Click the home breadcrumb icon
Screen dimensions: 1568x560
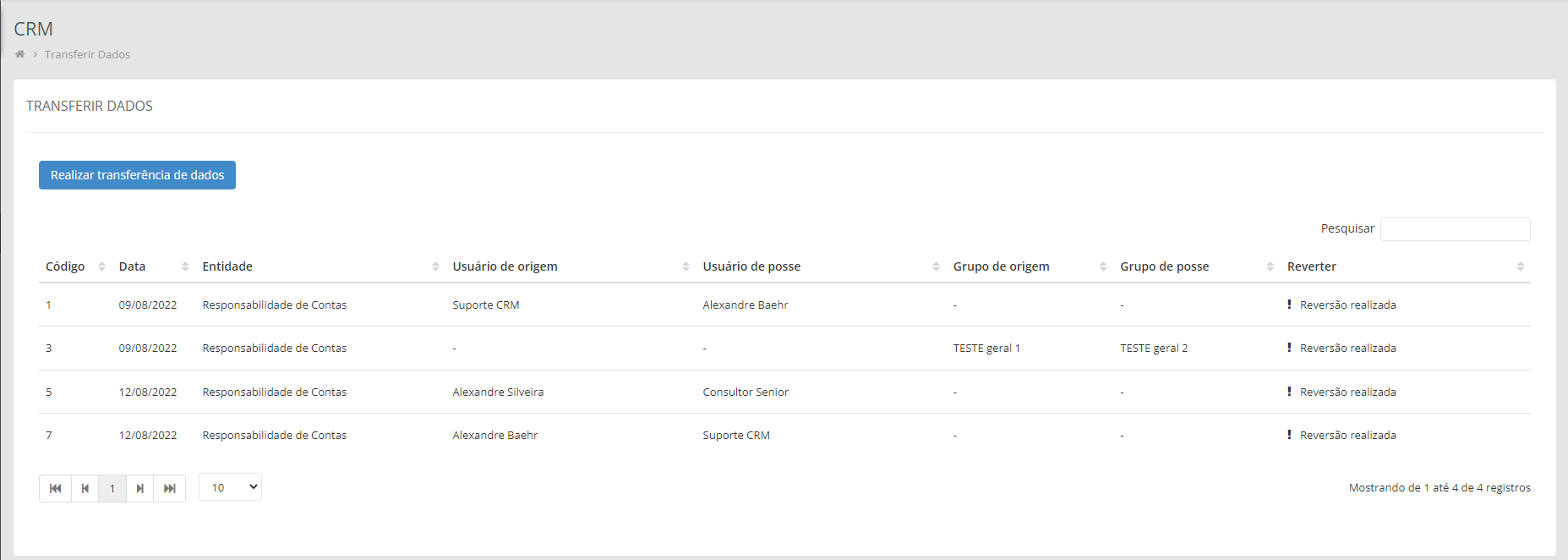point(20,54)
